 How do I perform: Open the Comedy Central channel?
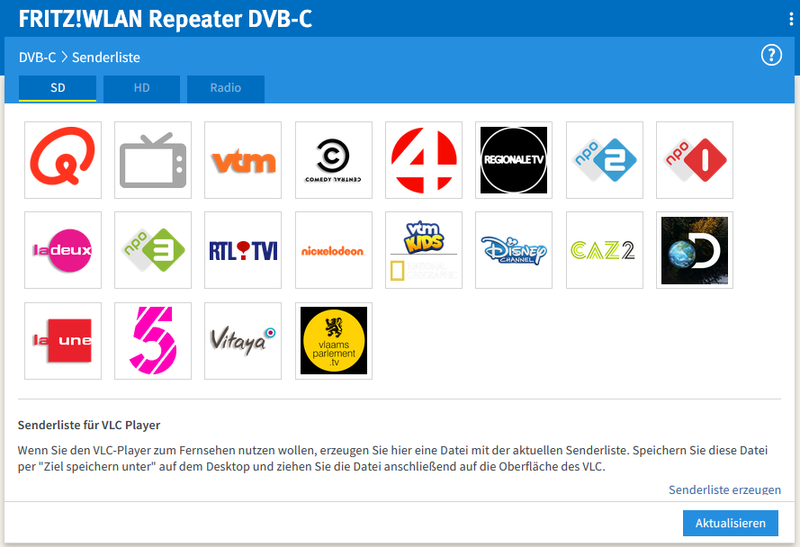333,160
